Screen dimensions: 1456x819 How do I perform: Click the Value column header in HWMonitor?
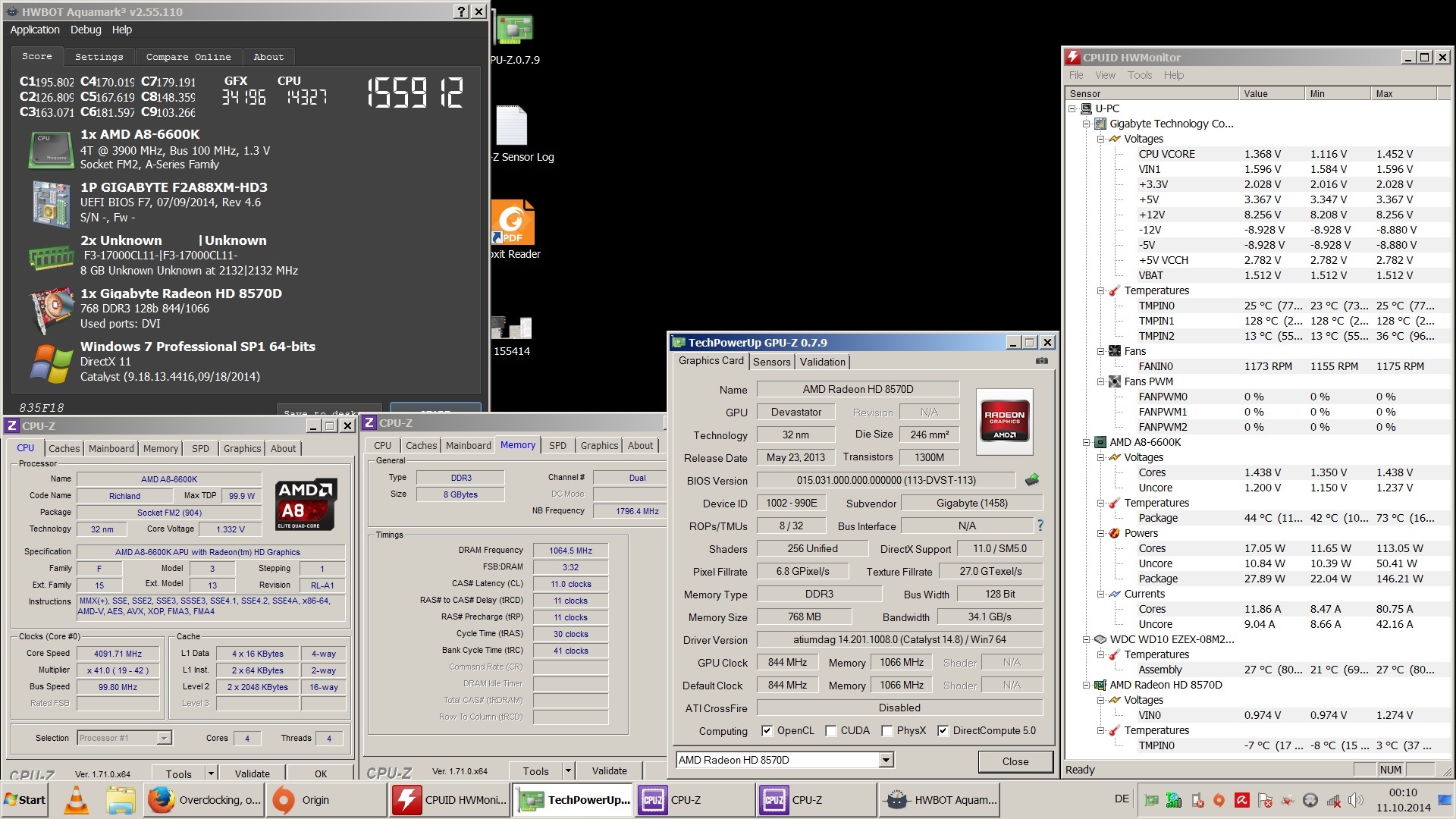1272,93
